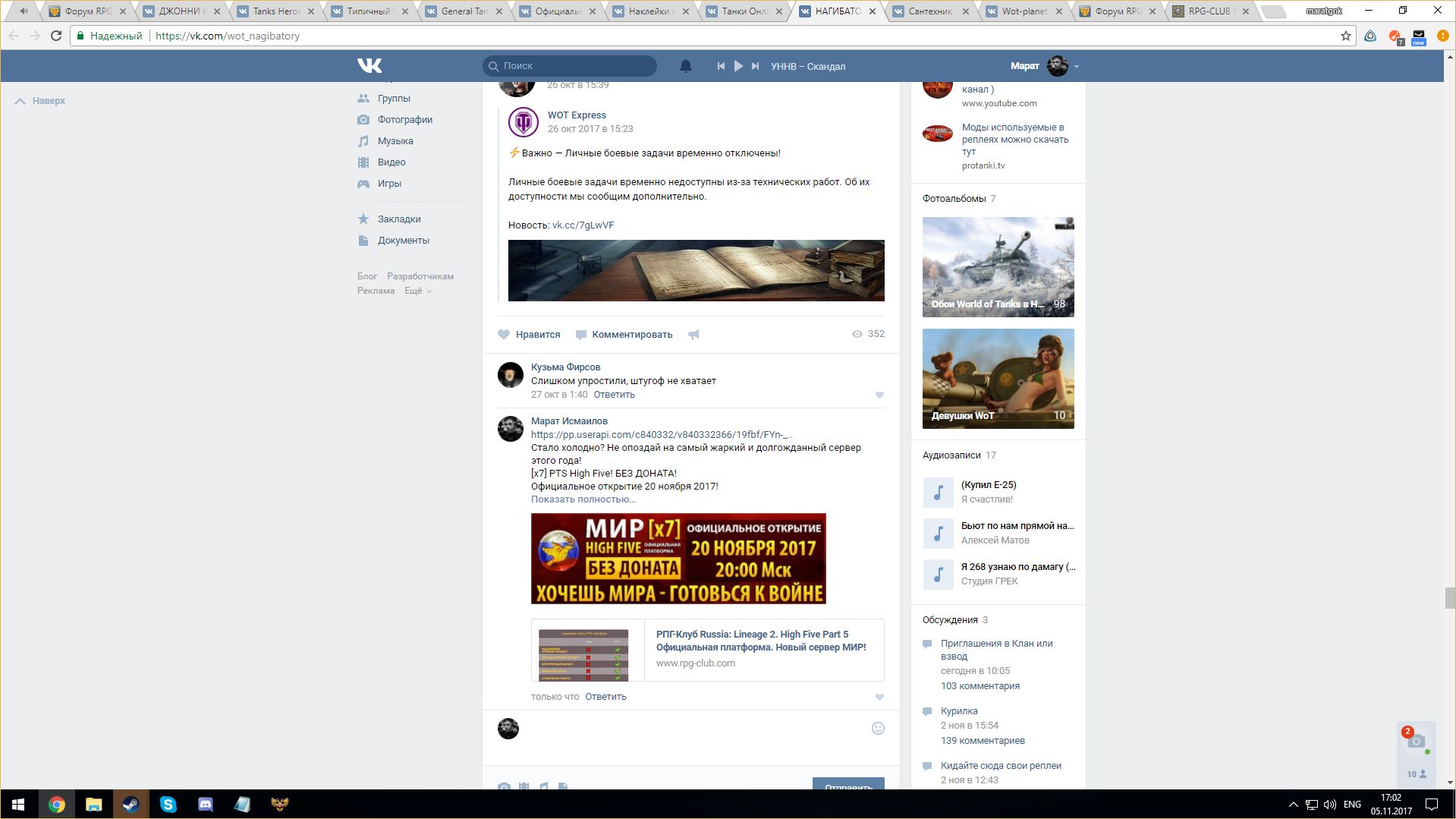Open the vk.cc/7gLwVF news link
The image size is (1456, 819).
tap(583, 225)
